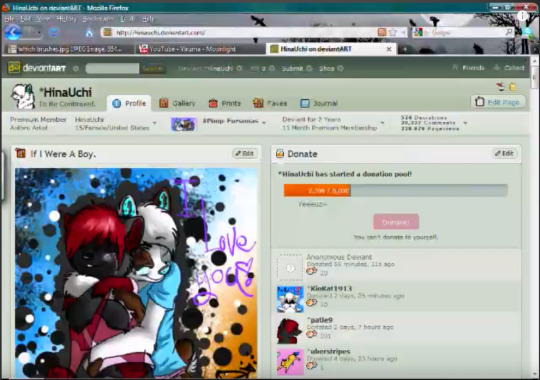This screenshot has height=380, width=540.
Task: Open the I Love You artwork image
Action: [x=136, y=273]
